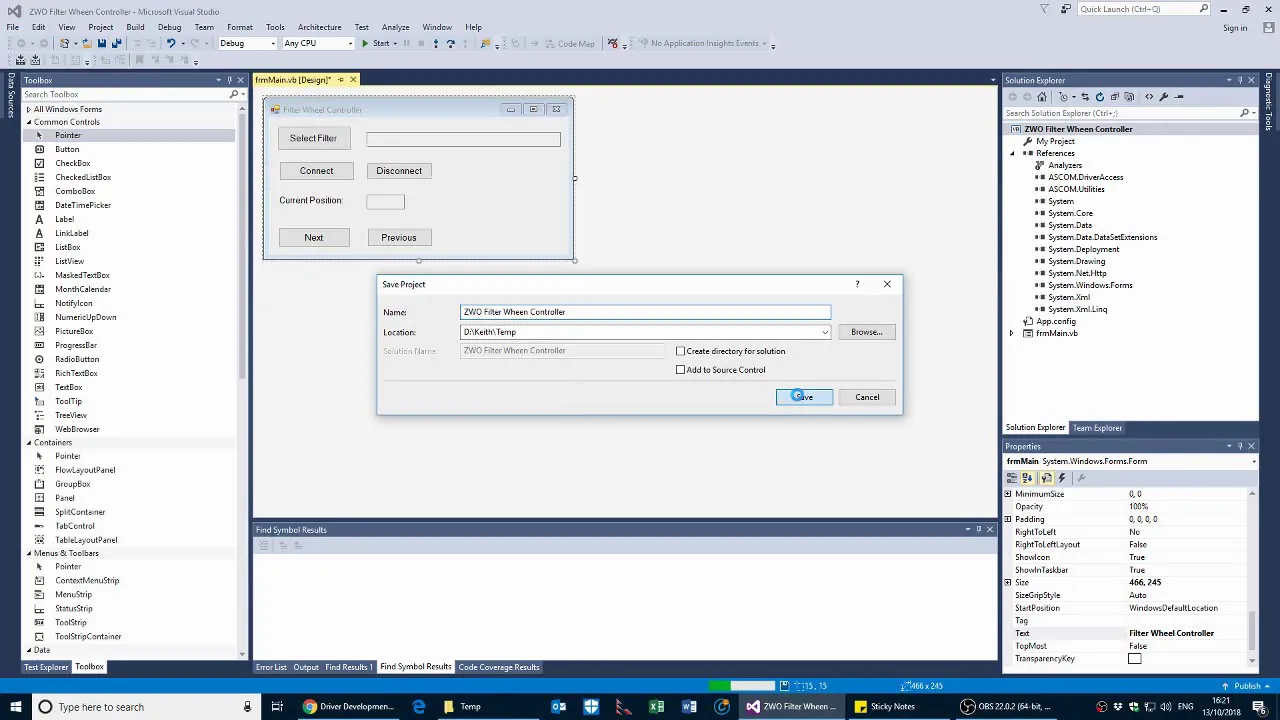
Task: Click notifications flag icon in title bar
Action: tap(1045, 9)
